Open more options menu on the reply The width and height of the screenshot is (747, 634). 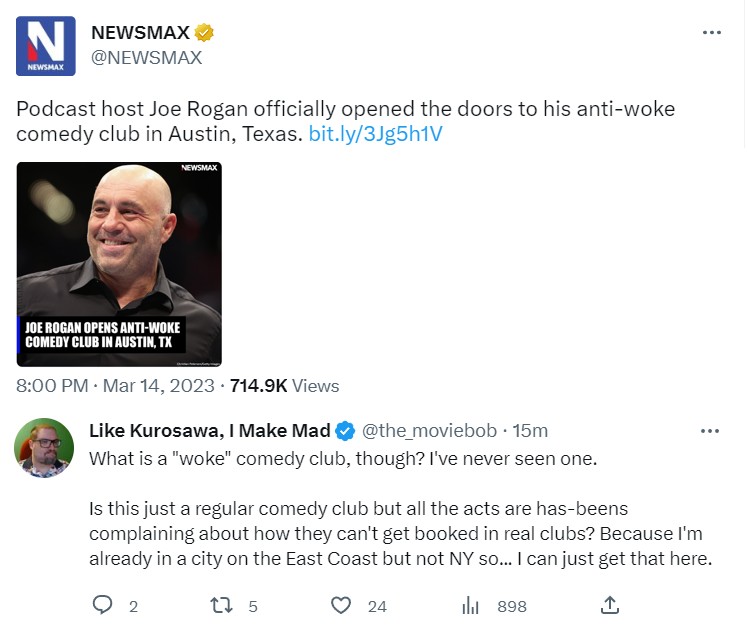pyautogui.click(x=710, y=431)
